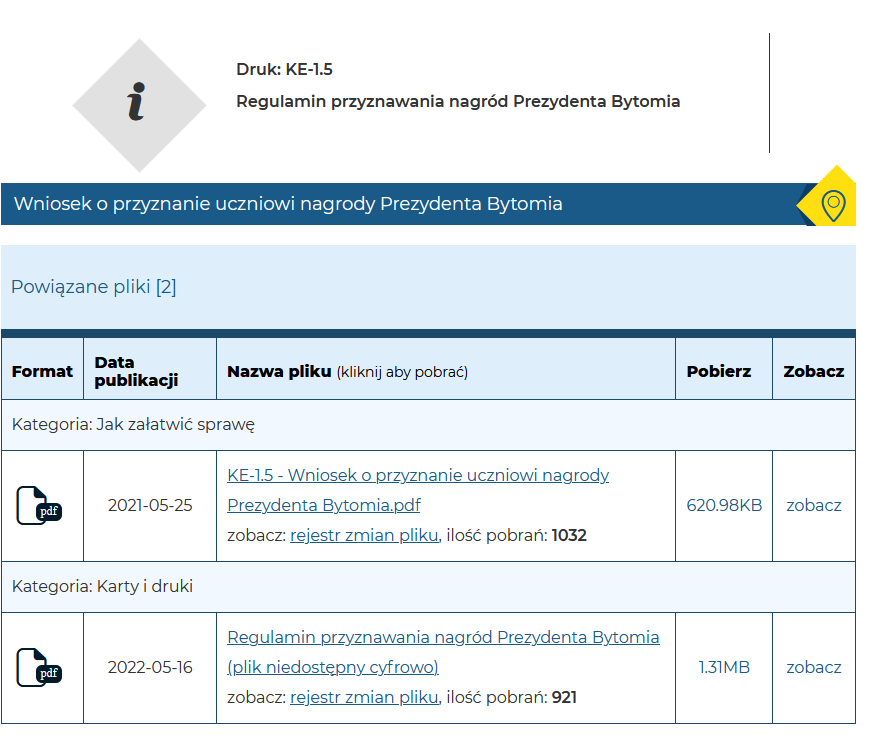Click the Powiązane pliki [2] heading
The image size is (880, 737).
94,287
